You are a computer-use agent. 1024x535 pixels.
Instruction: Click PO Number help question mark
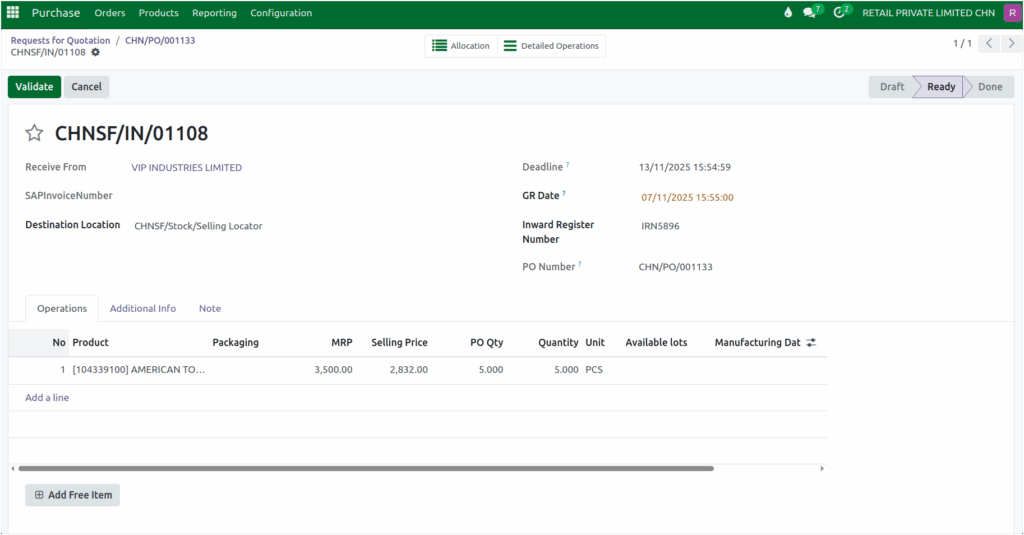(x=579, y=264)
